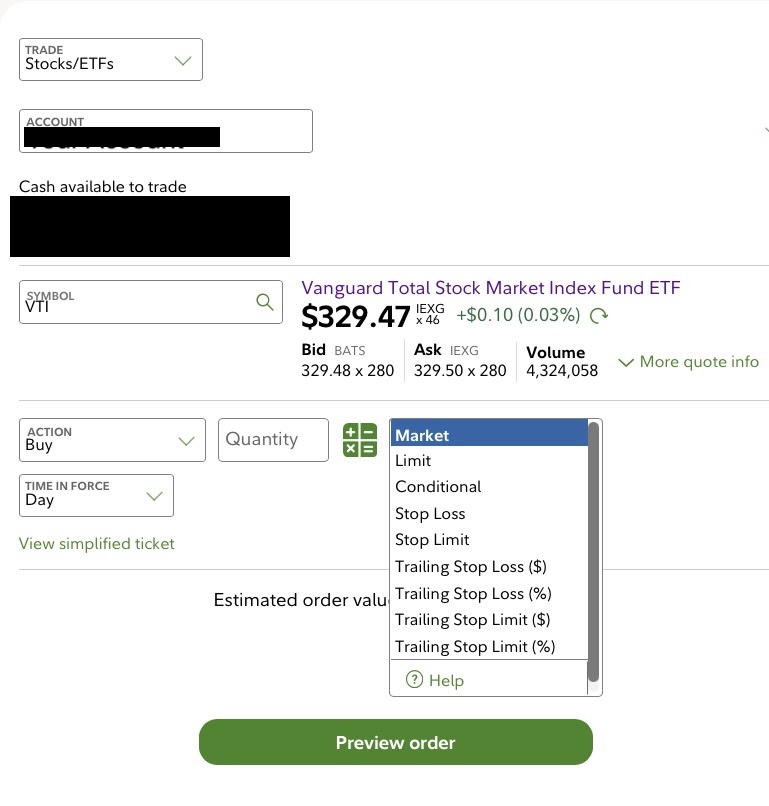Screen dimensions: 769x806
Task: Click the symbol search magnifier icon
Action: (x=264, y=302)
